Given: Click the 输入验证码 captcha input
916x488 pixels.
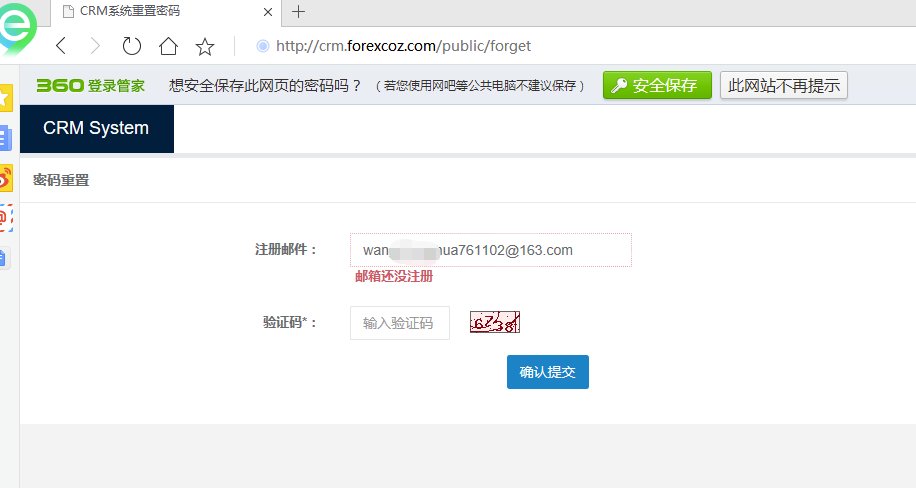Looking at the screenshot, I should tap(400, 323).
